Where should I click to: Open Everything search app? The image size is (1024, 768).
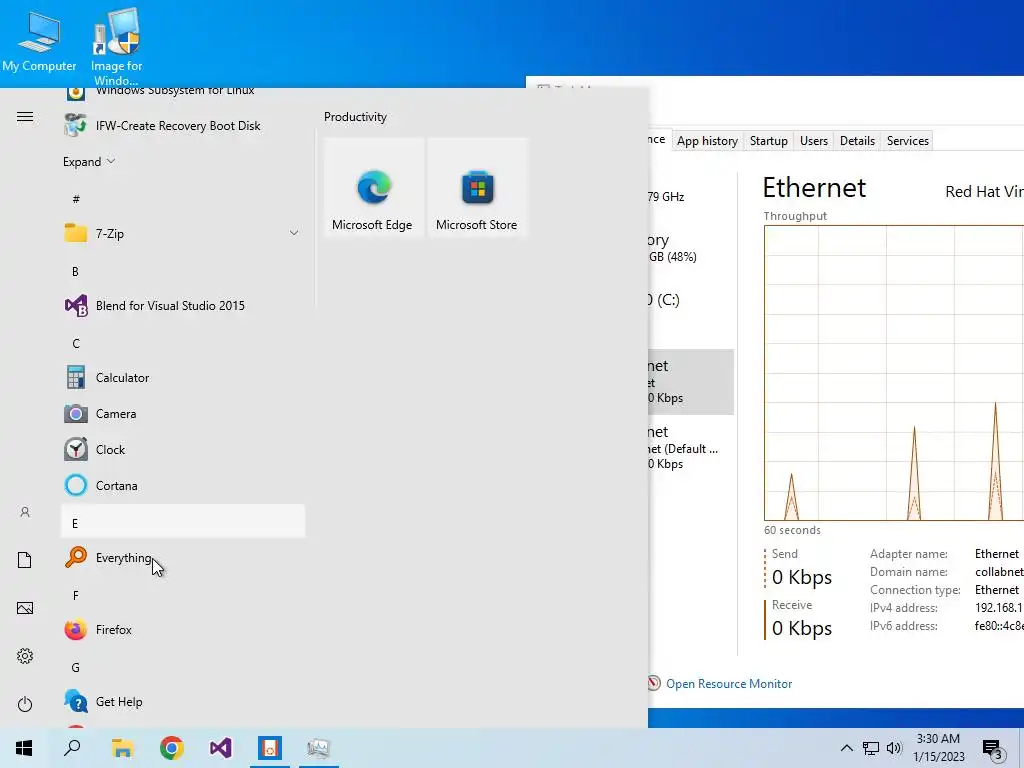click(x=183, y=558)
